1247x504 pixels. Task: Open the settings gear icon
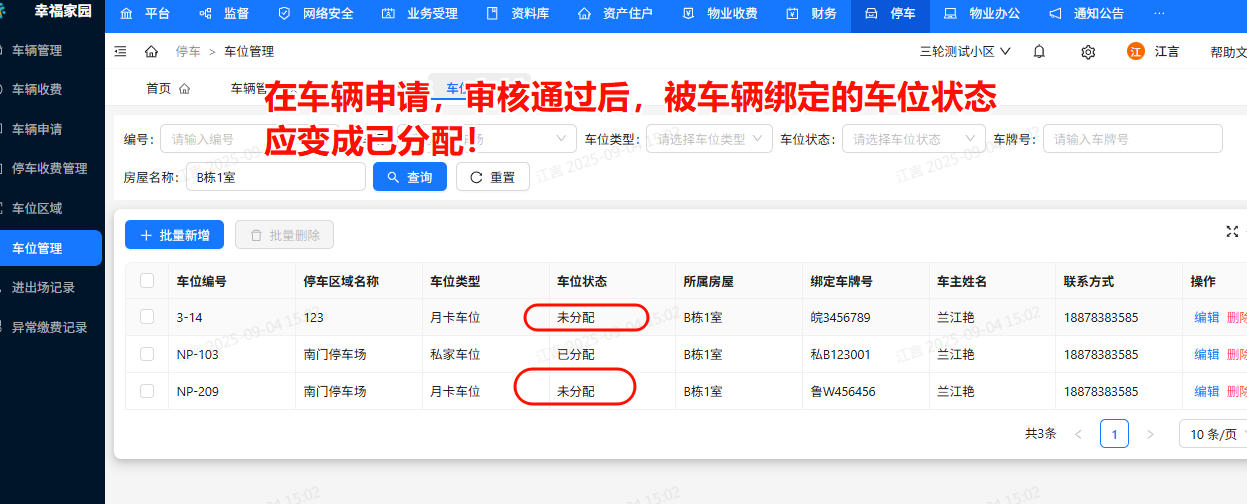[1088, 51]
